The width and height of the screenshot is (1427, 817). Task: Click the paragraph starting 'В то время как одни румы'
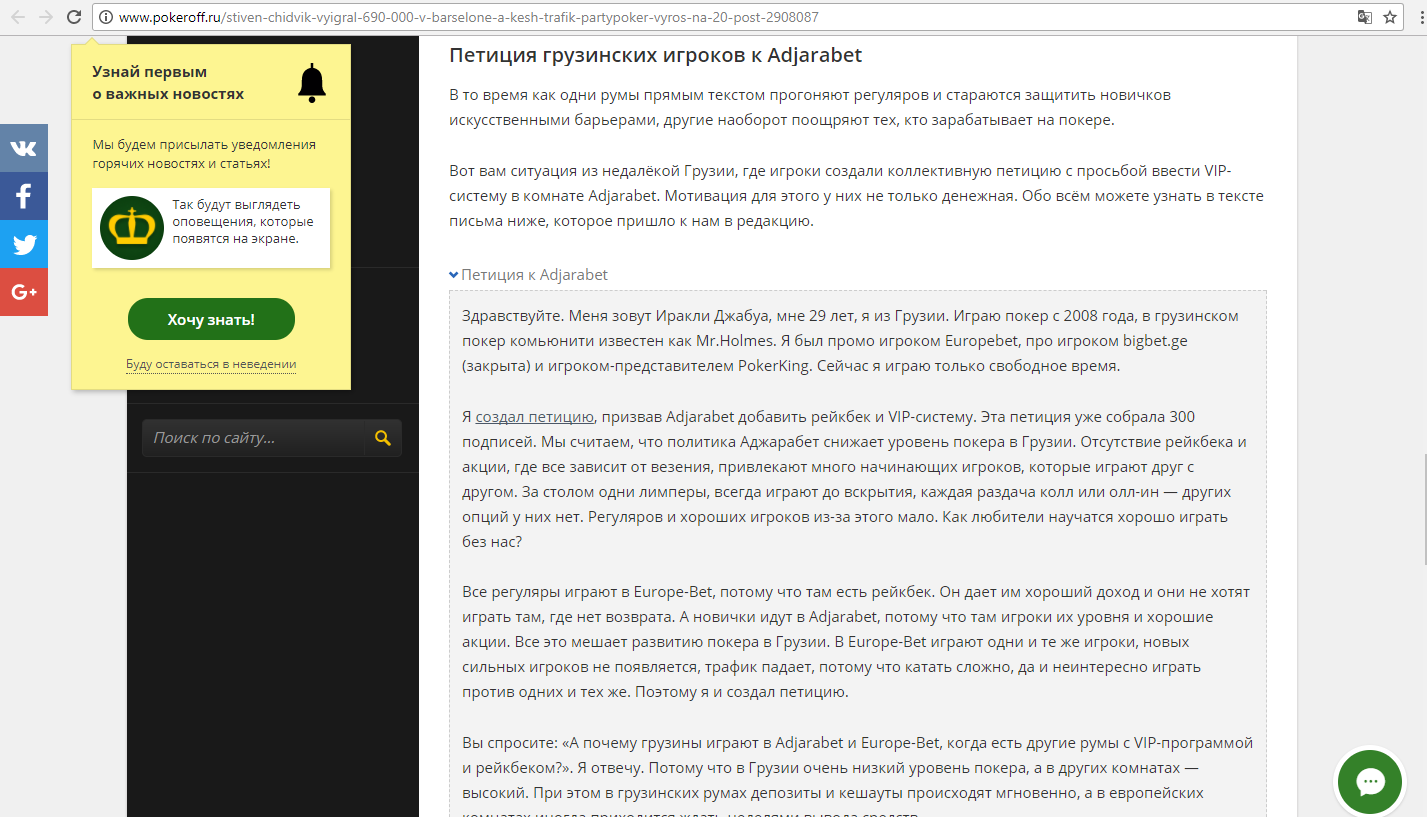(810, 108)
